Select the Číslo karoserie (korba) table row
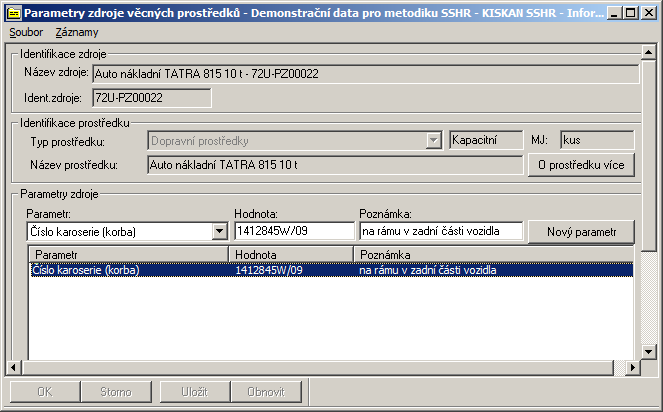Image resolution: width=663 pixels, height=412 pixels. tap(332, 270)
